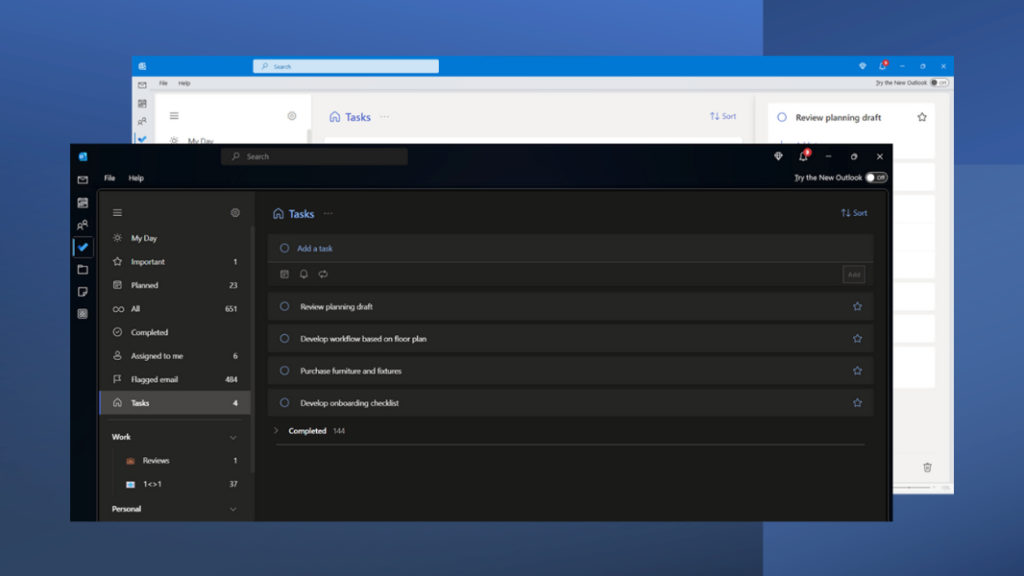Select the Calendar icon in the left rail
Viewport: 1024px width, 576px height.
[x=82, y=203]
